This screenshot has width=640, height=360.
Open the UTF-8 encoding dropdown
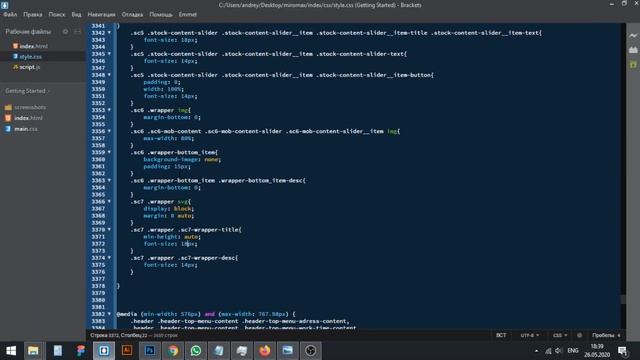[x=530, y=335]
